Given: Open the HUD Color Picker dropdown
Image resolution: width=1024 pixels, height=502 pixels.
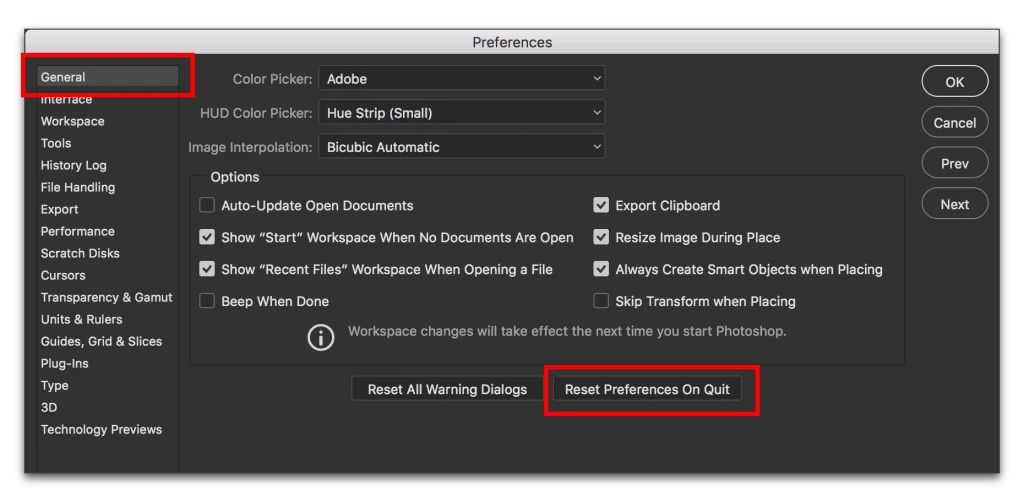Looking at the screenshot, I should [x=462, y=112].
